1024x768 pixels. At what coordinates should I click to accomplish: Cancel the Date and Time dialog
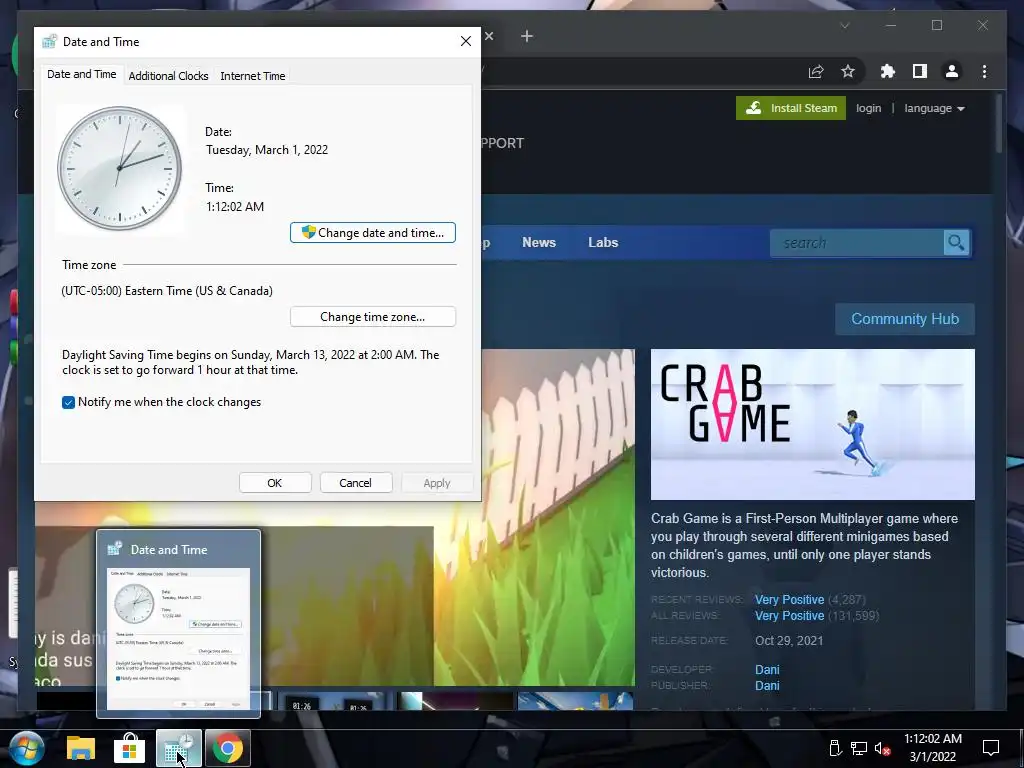(355, 483)
